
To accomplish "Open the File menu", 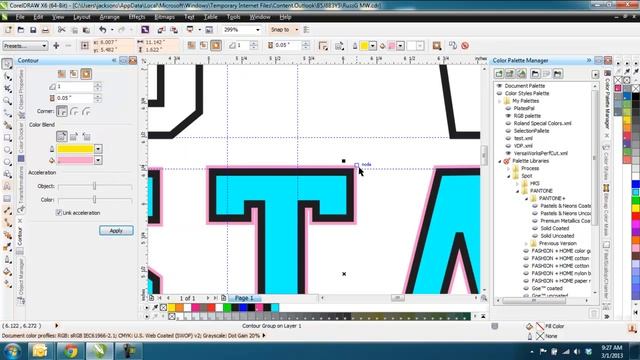I will 20,17.
